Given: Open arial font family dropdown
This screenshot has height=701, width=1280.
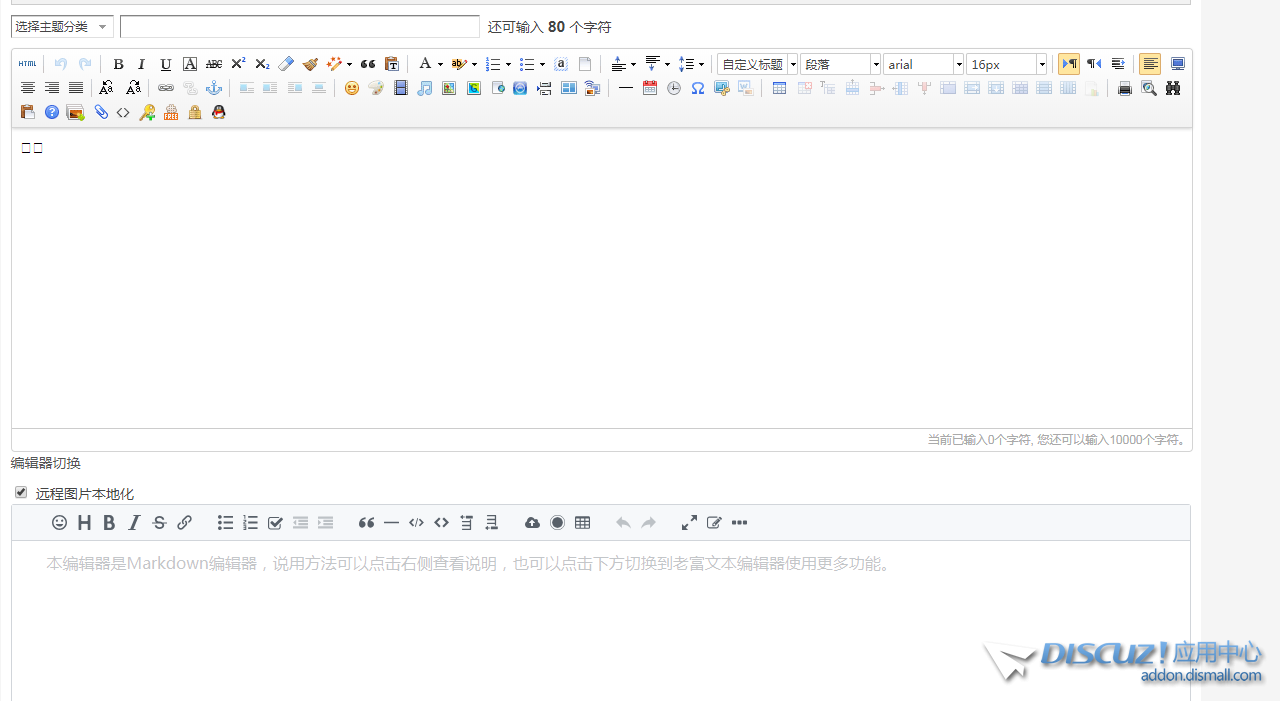Looking at the screenshot, I should (x=924, y=64).
